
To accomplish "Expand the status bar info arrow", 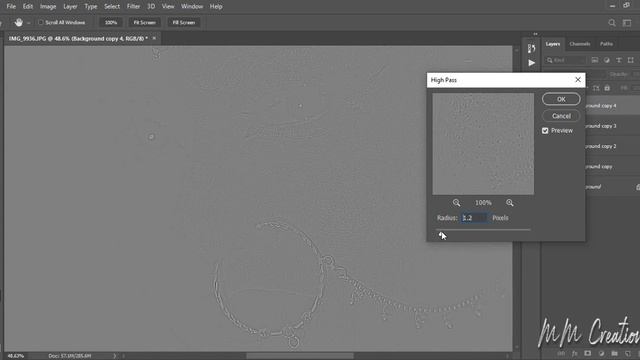I will (x=114, y=356).
